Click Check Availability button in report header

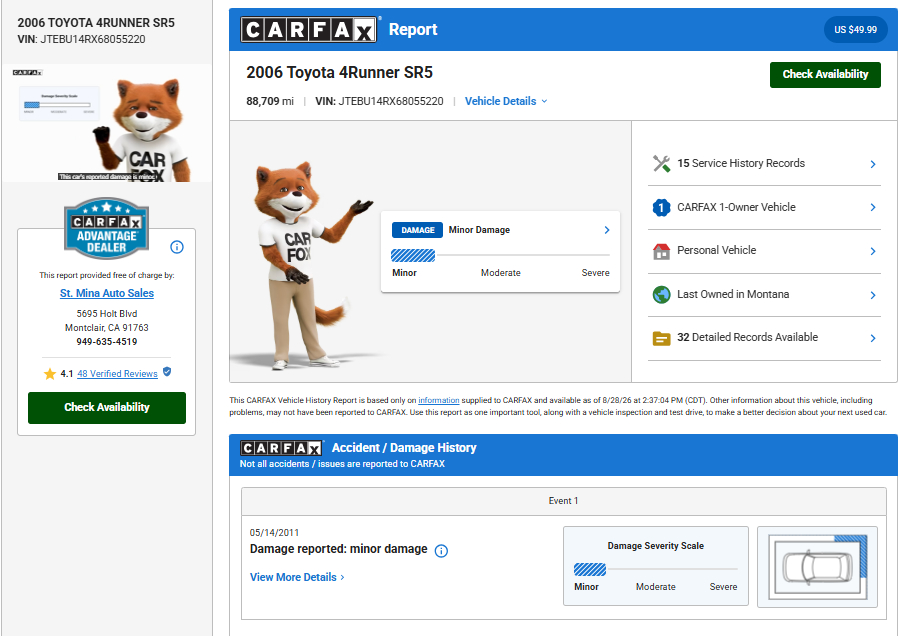pos(825,75)
